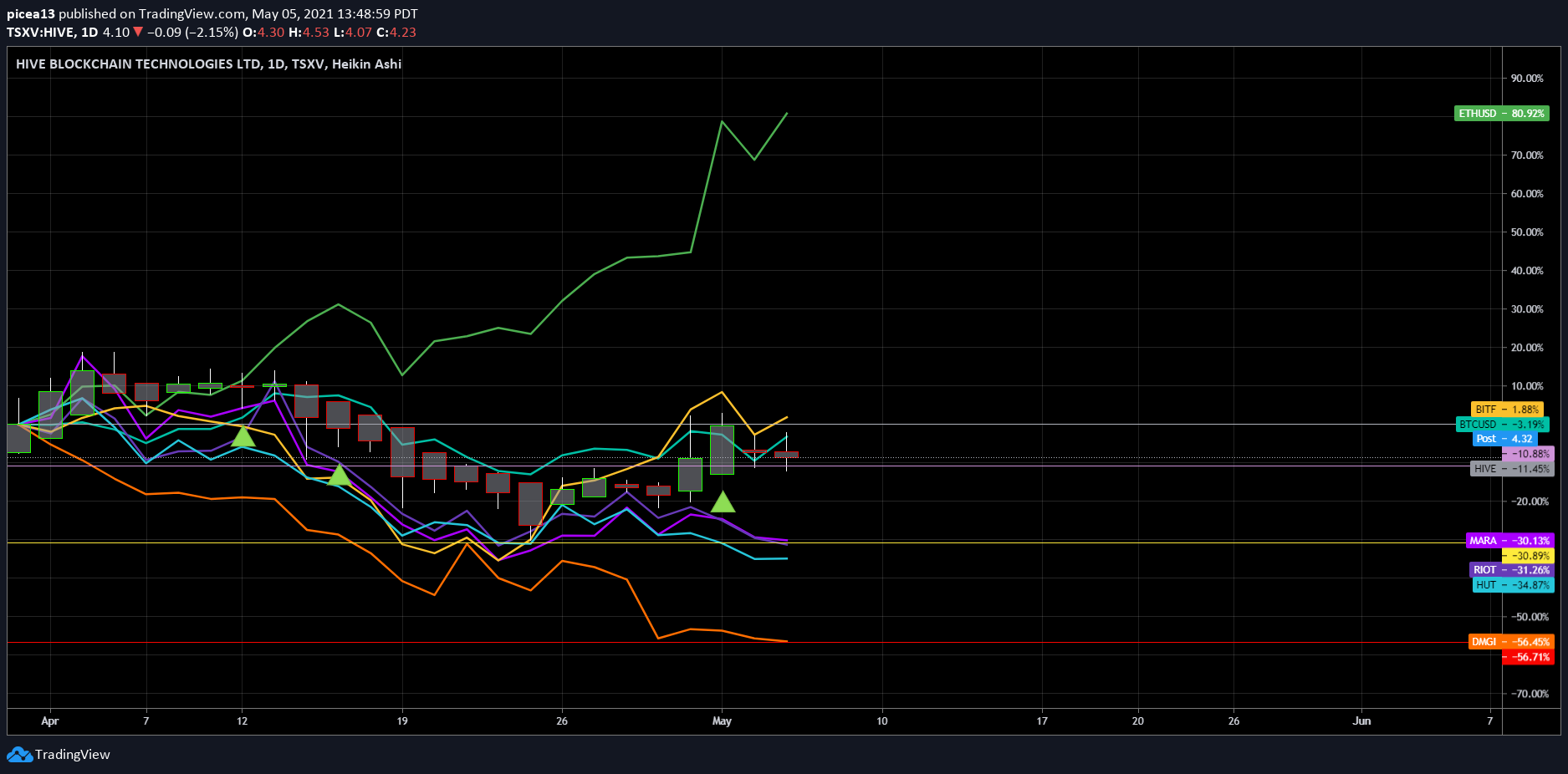Click the Apr label on time axis
The height and width of the screenshot is (774, 1568).
coord(50,721)
